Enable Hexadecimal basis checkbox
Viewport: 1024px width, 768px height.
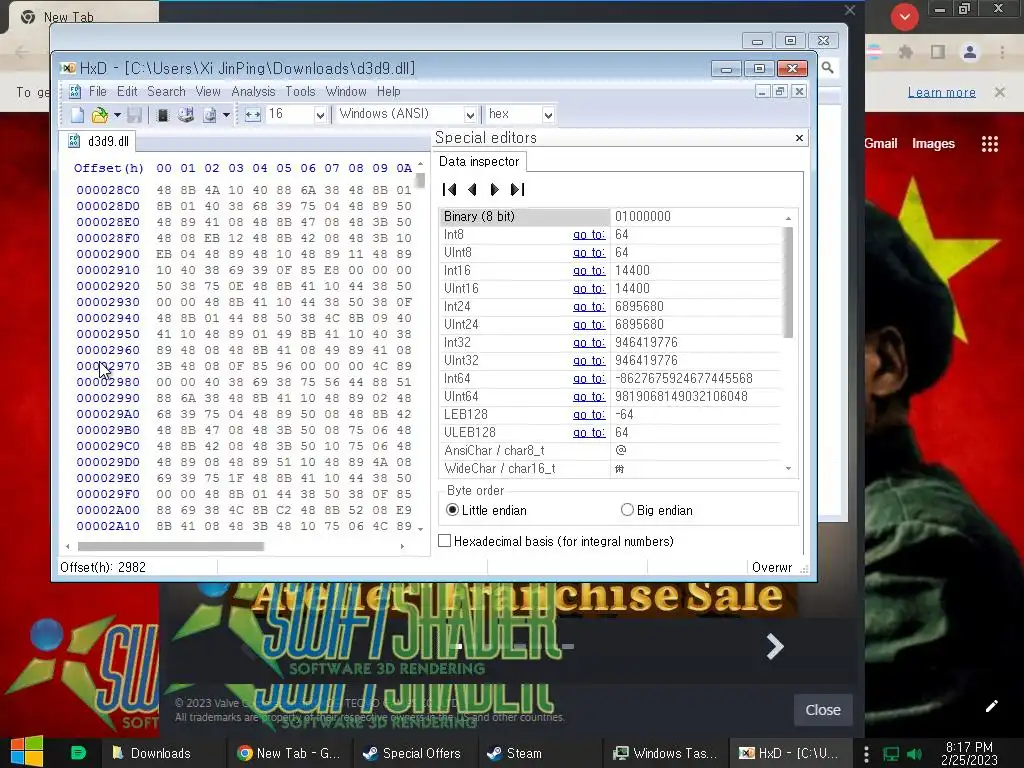tap(445, 541)
